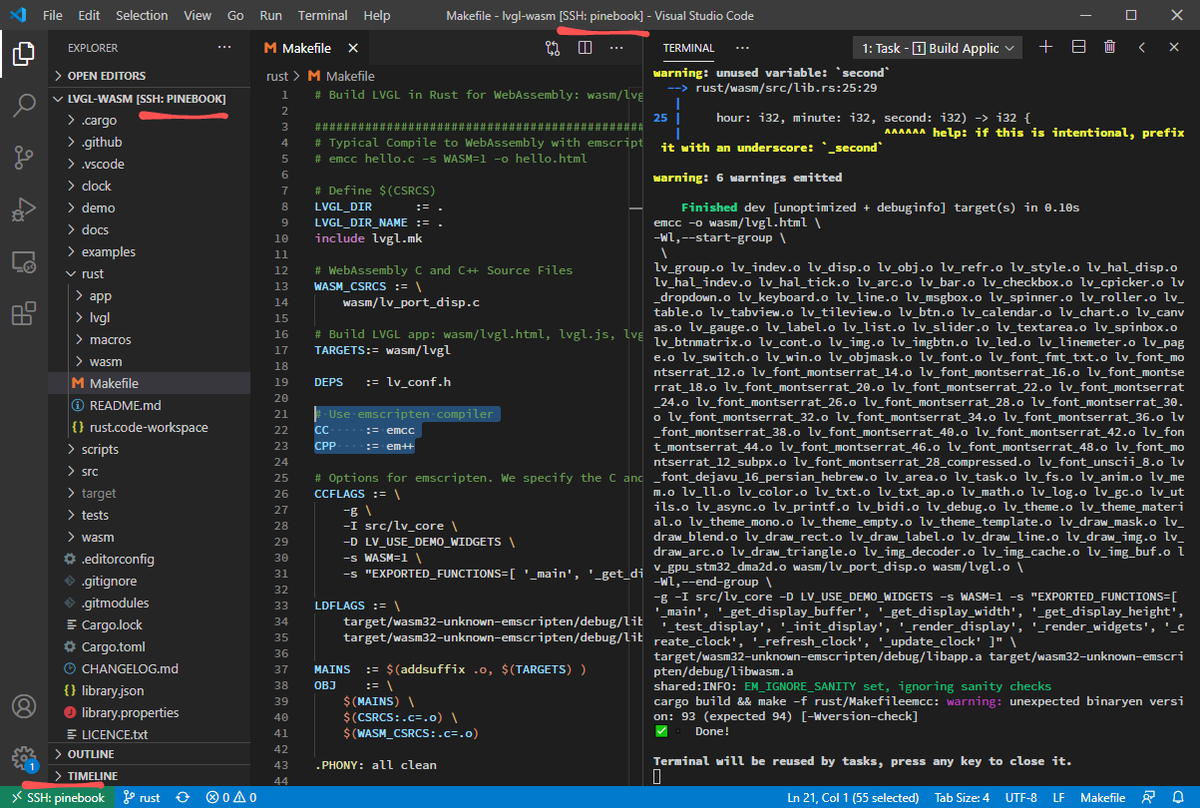
Task: Open the Selection menu
Action: pos(142,15)
